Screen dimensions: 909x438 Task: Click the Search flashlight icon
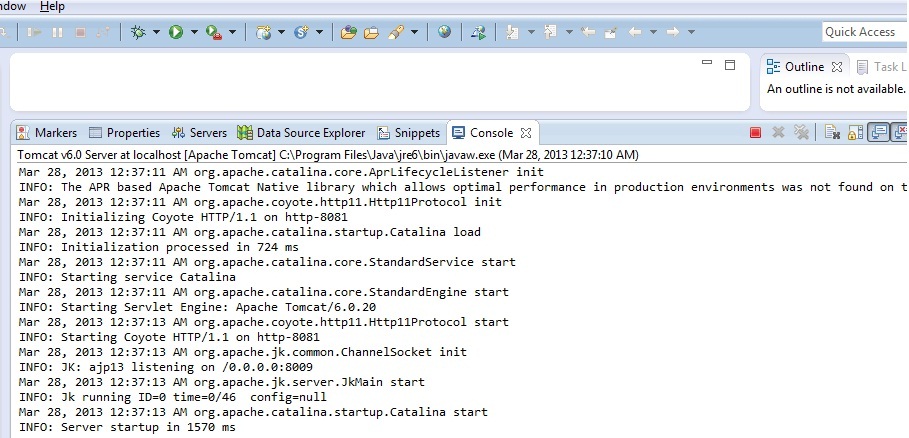coord(395,32)
